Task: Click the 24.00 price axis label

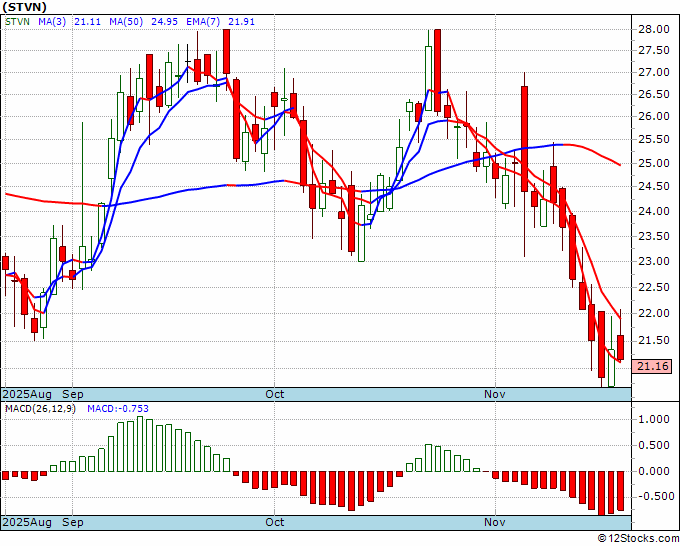Action: click(654, 211)
